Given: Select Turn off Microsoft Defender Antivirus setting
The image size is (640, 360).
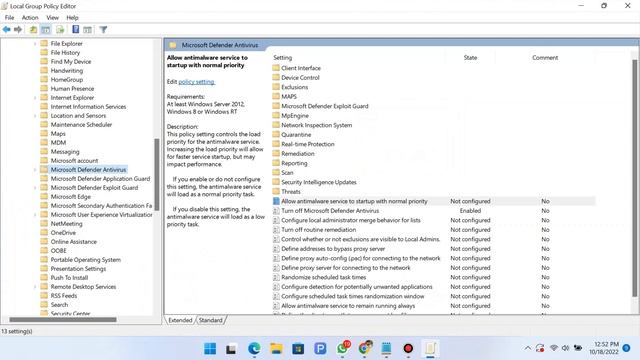Looking at the screenshot, I should click(330, 211).
